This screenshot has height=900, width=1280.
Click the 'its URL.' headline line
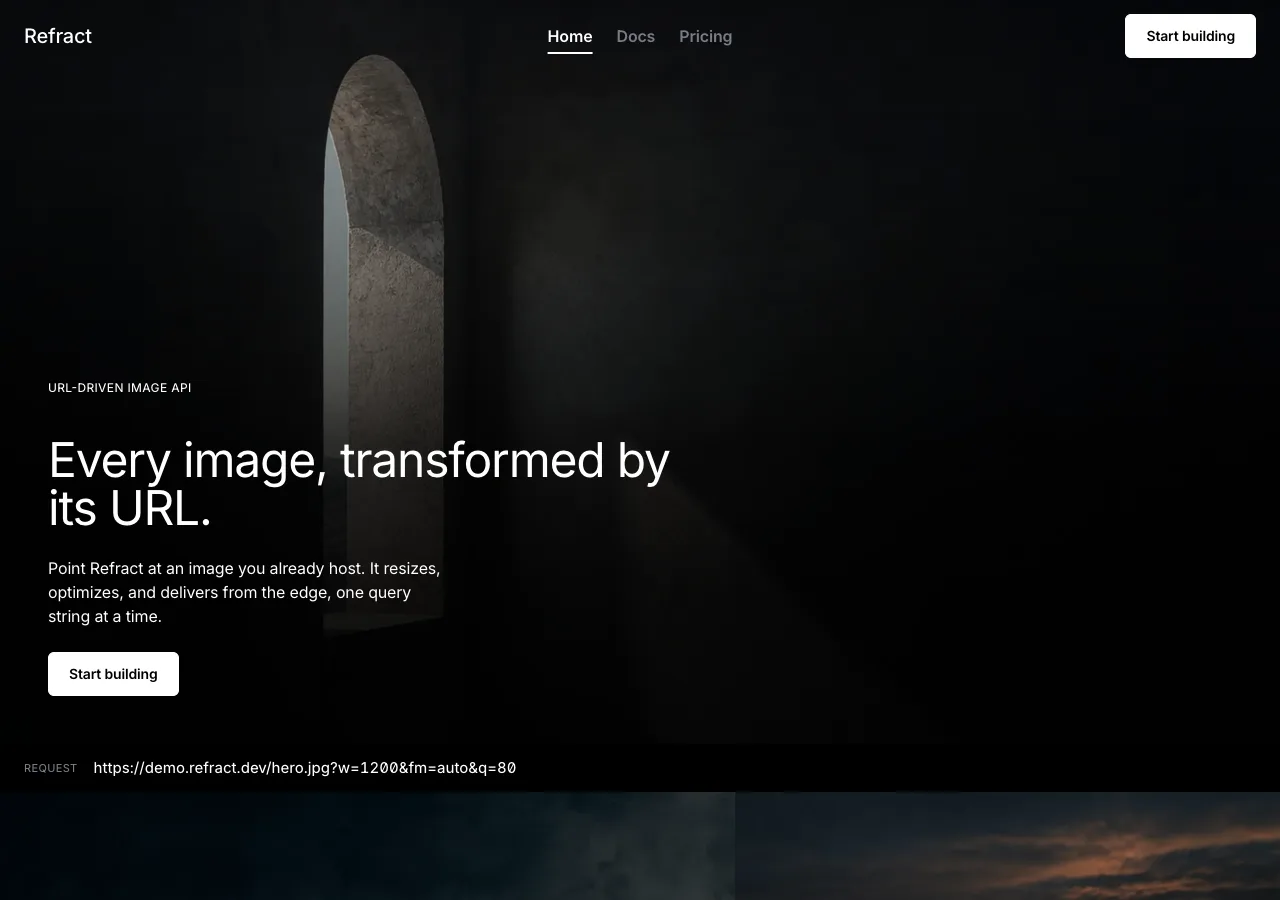coord(130,509)
